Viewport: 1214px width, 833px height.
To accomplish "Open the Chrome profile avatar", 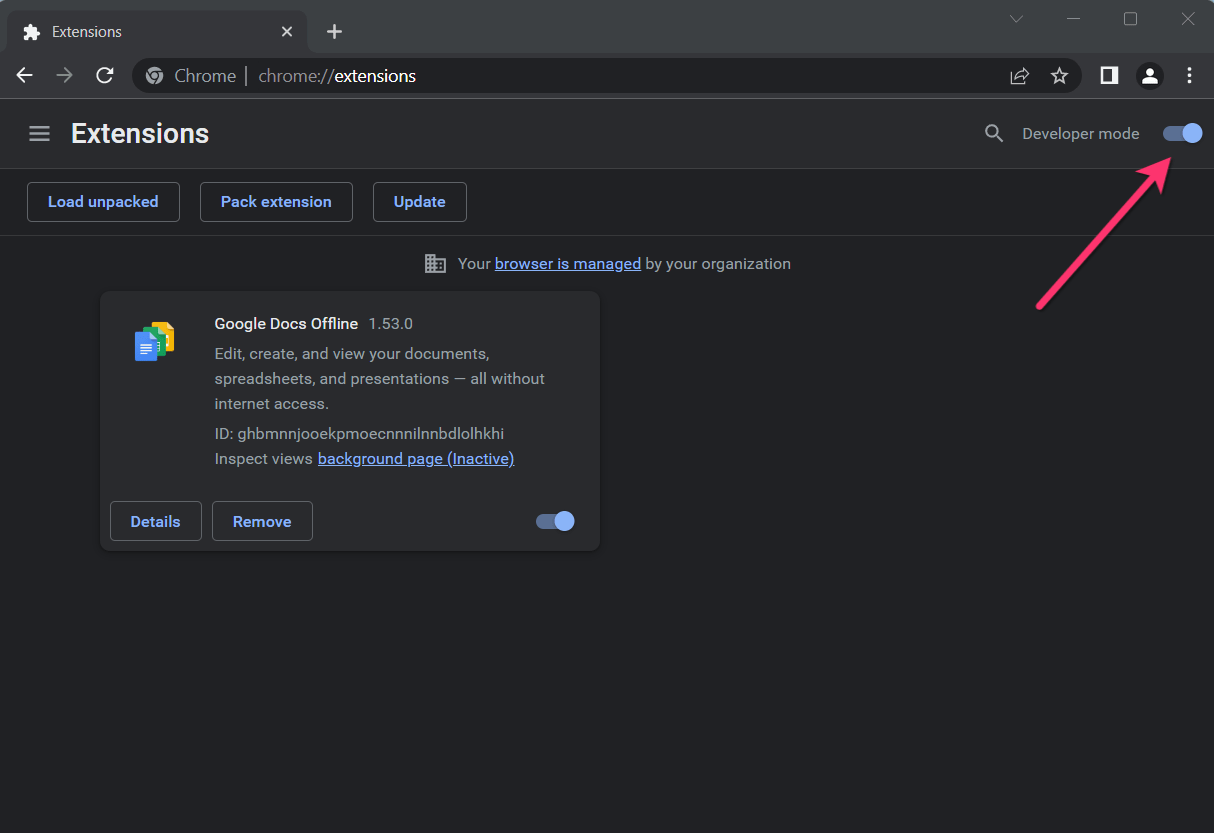I will tap(1149, 75).
